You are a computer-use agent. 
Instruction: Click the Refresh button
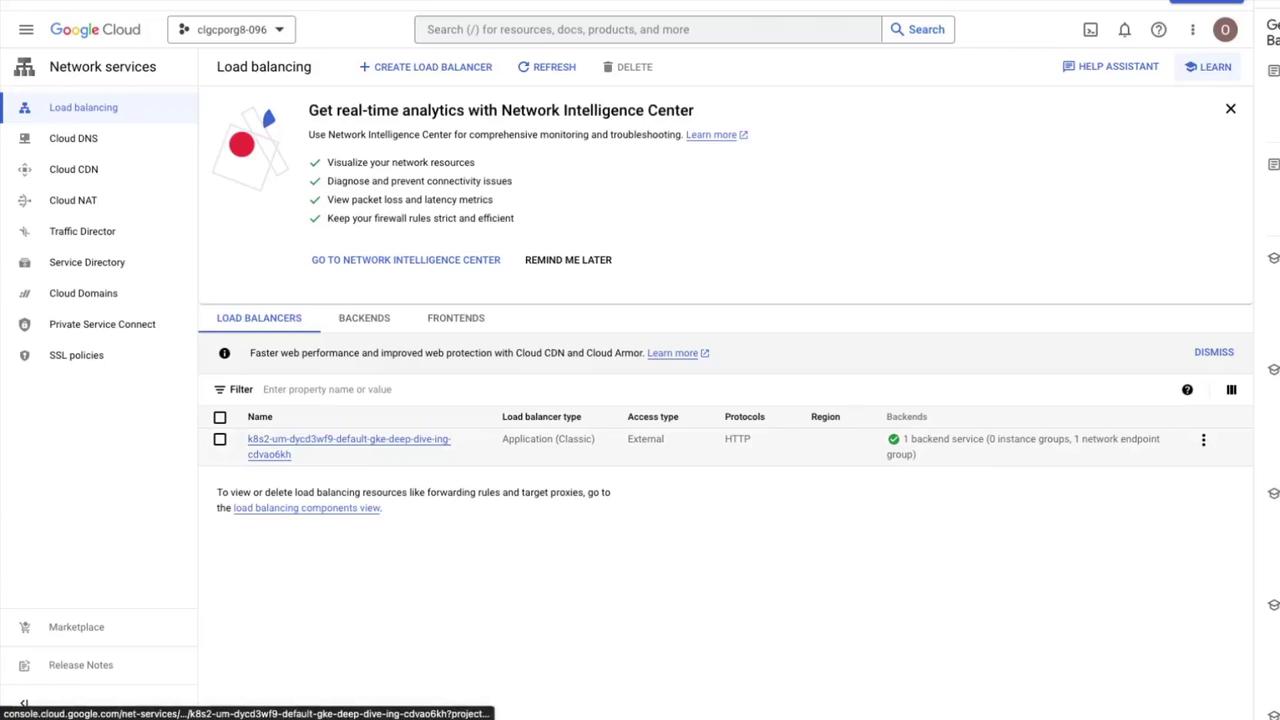point(546,67)
